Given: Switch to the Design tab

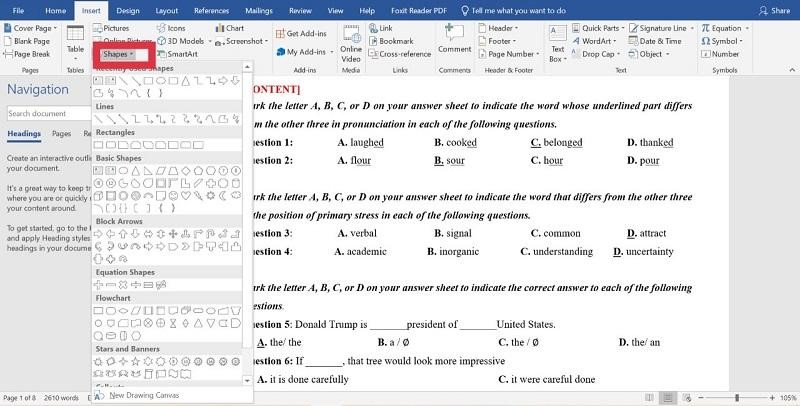Looking at the screenshot, I should 128,10.
